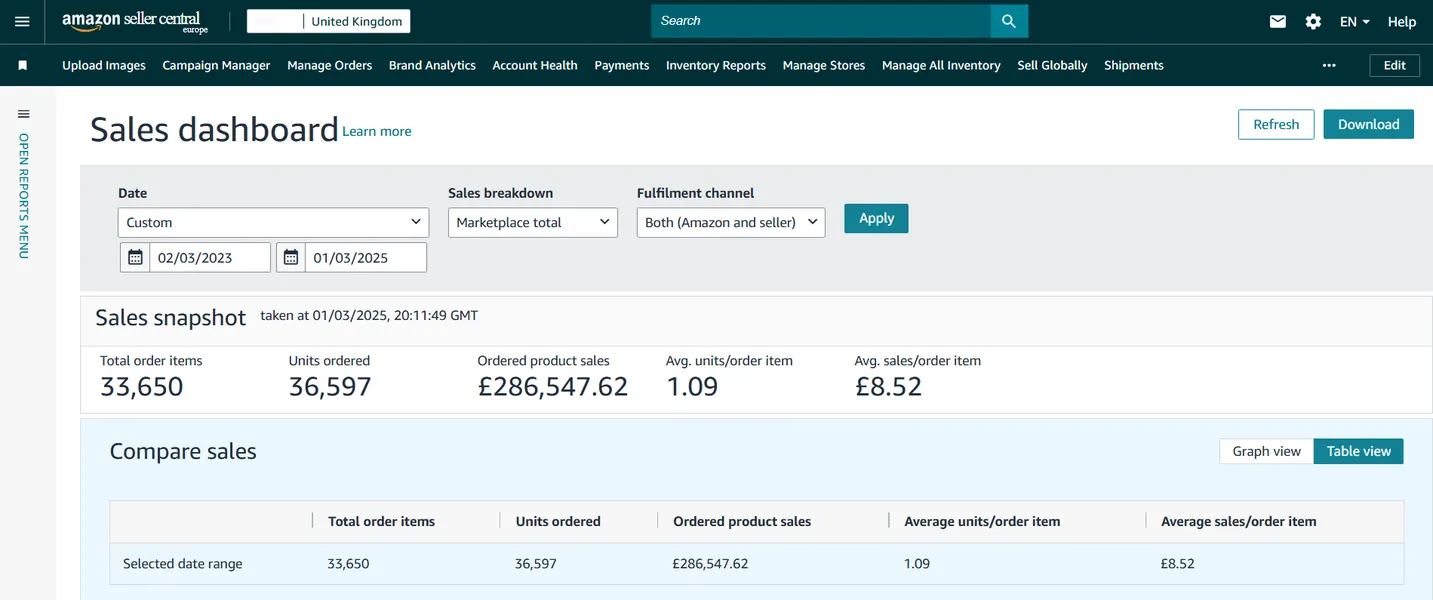
Task: Go to Payments
Action: click(622, 65)
